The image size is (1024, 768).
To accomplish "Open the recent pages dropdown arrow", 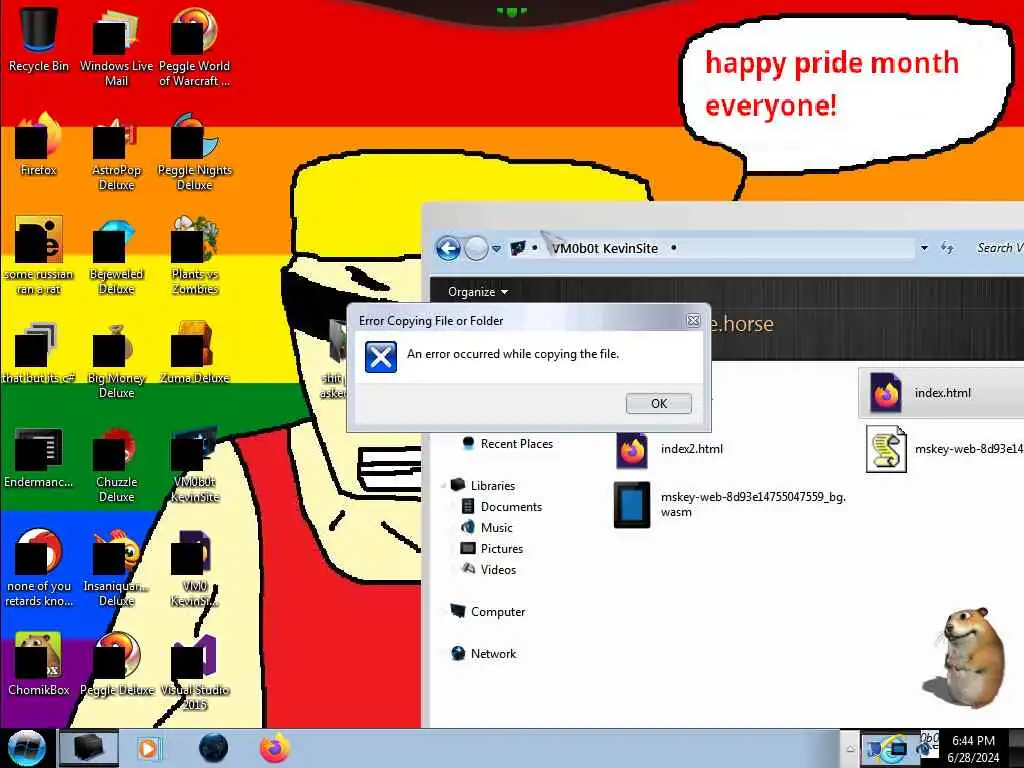I will (496, 249).
